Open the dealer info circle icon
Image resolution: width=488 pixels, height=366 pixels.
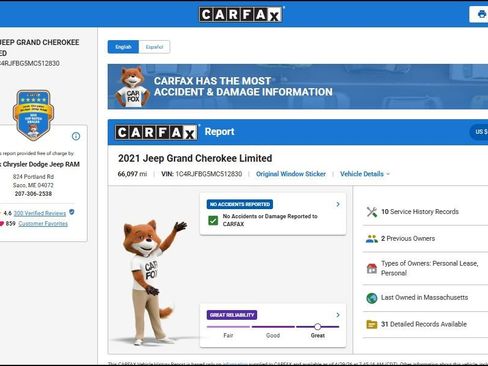(x=76, y=136)
